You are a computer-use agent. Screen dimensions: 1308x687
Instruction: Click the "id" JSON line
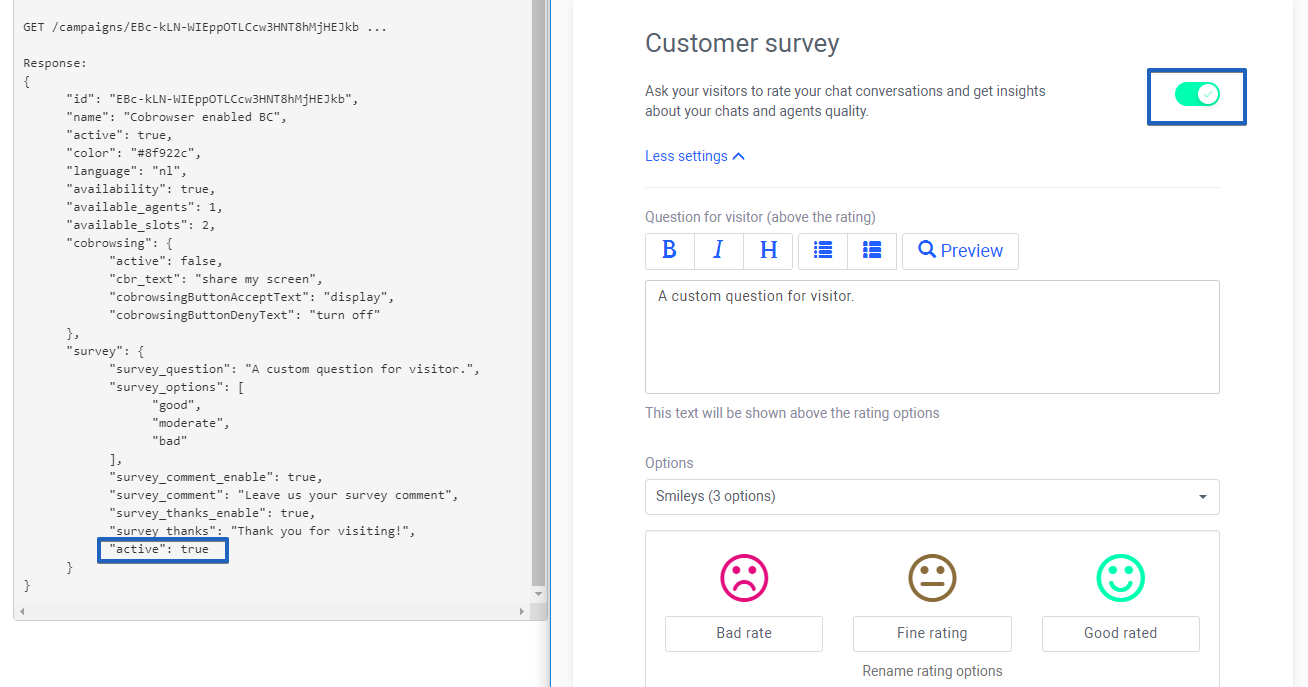coord(212,99)
